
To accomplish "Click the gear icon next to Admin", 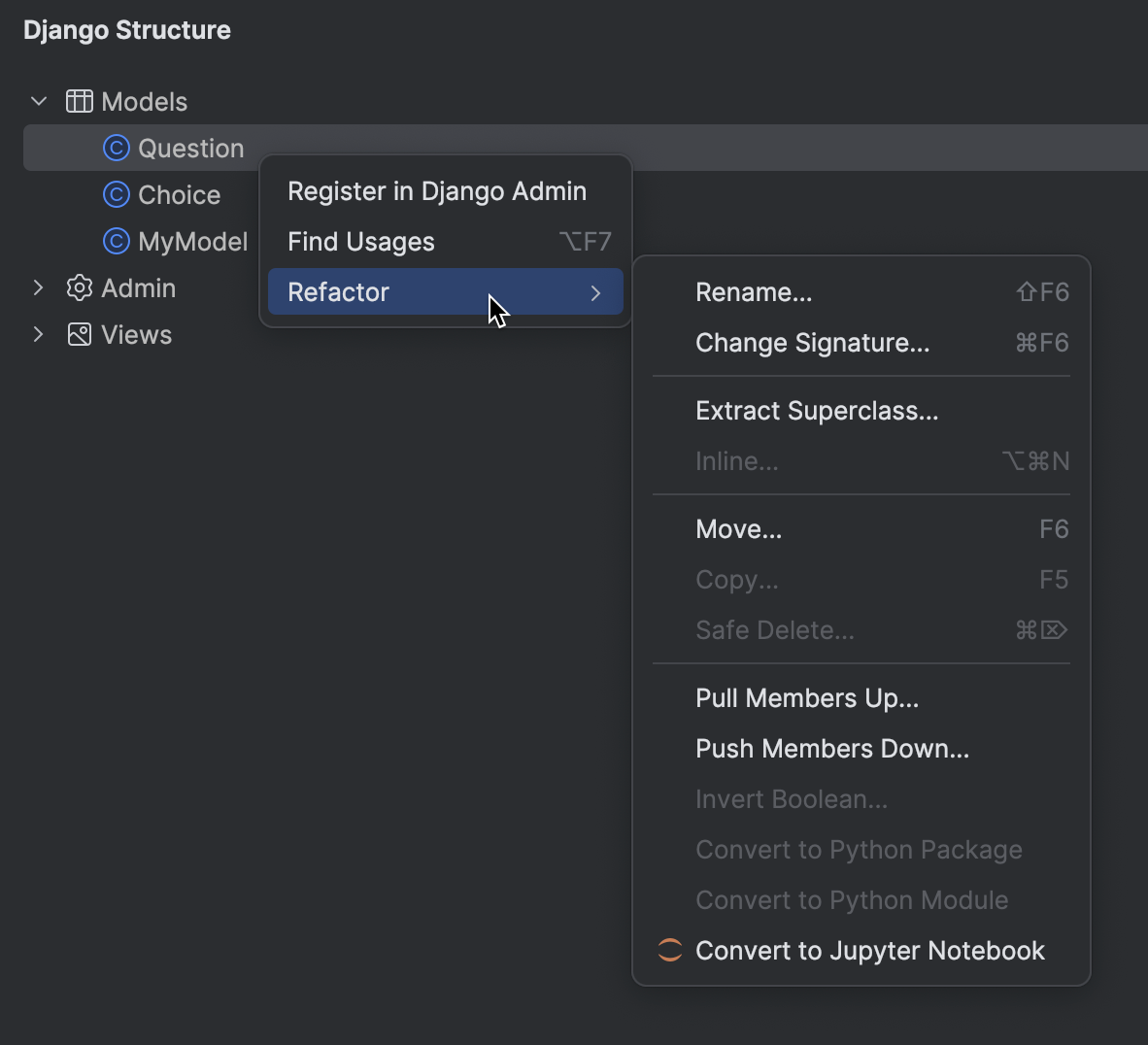I will tap(79, 287).
